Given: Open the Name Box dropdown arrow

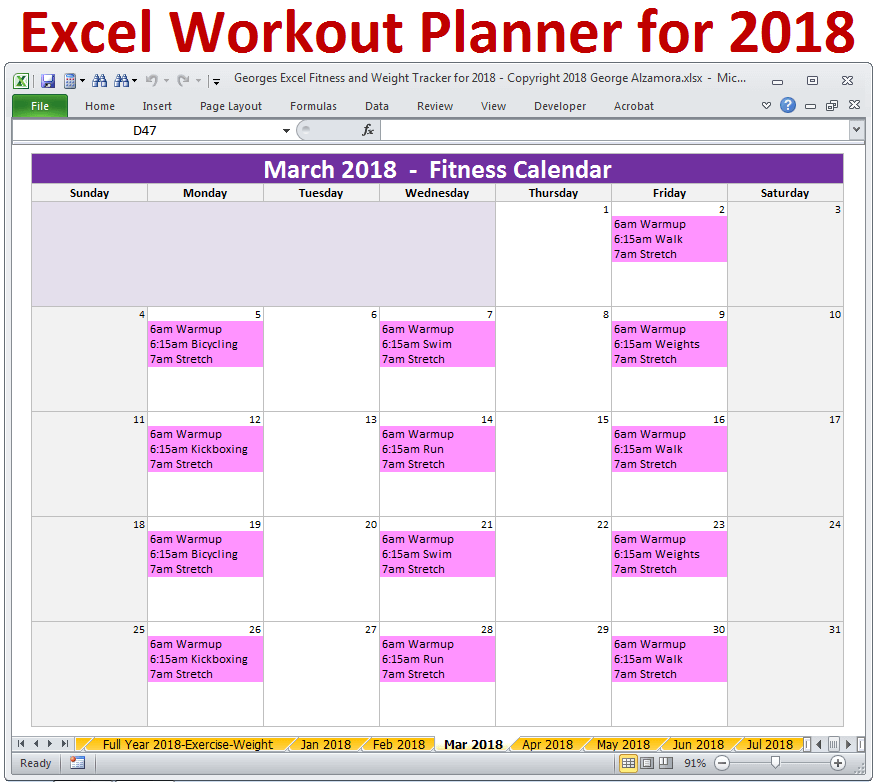Looking at the screenshot, I should pyautogui.click(x=287, y=130).
